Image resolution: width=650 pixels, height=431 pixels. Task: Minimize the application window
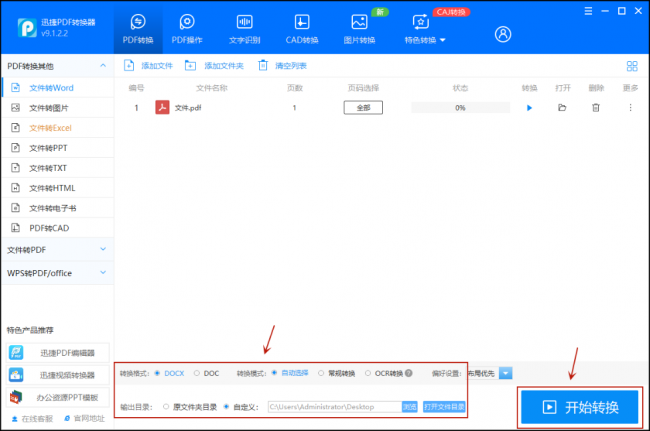(x=605, y=11)
